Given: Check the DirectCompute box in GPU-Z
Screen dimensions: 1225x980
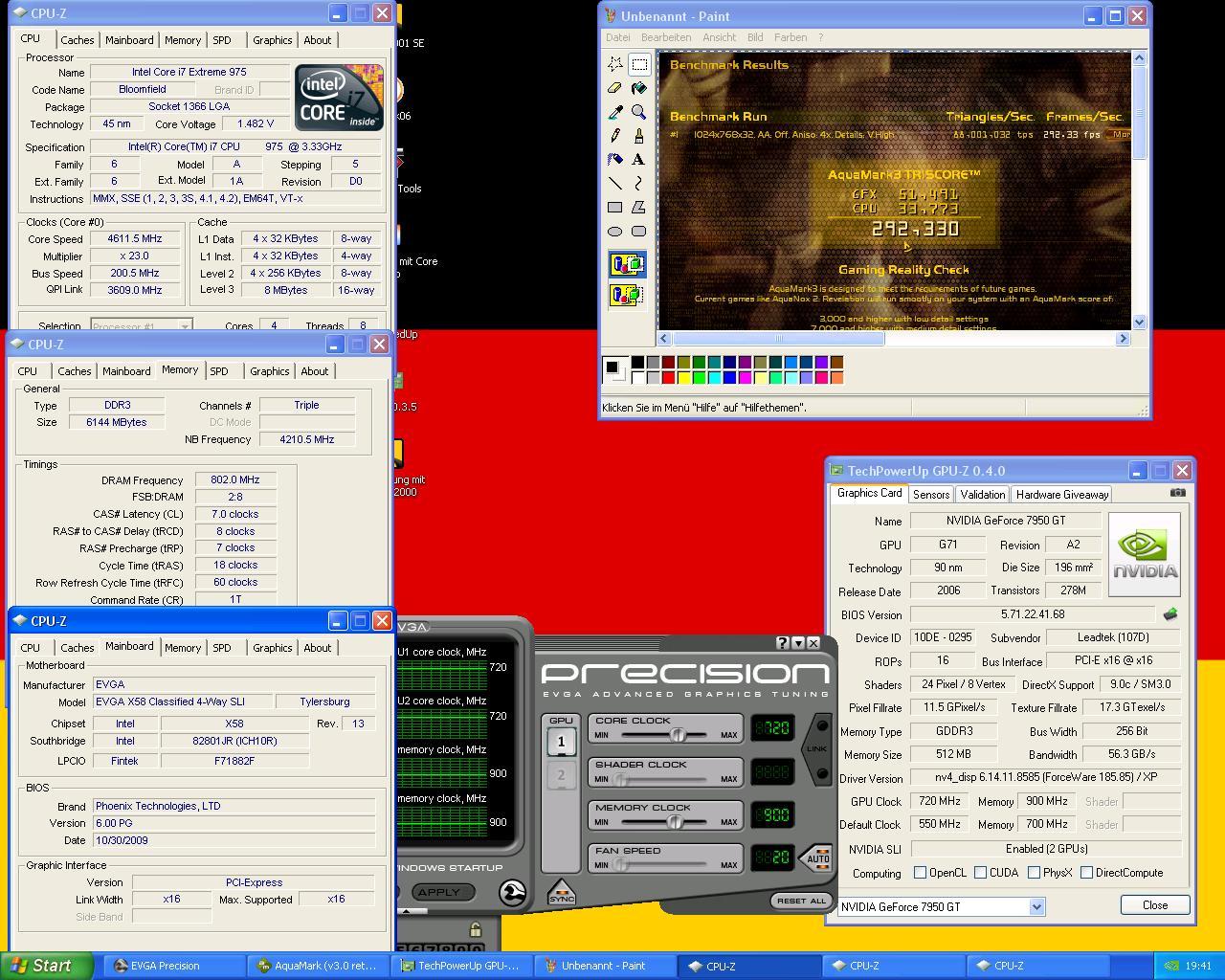Looking at the screenshot, I should pos(1086,873).
